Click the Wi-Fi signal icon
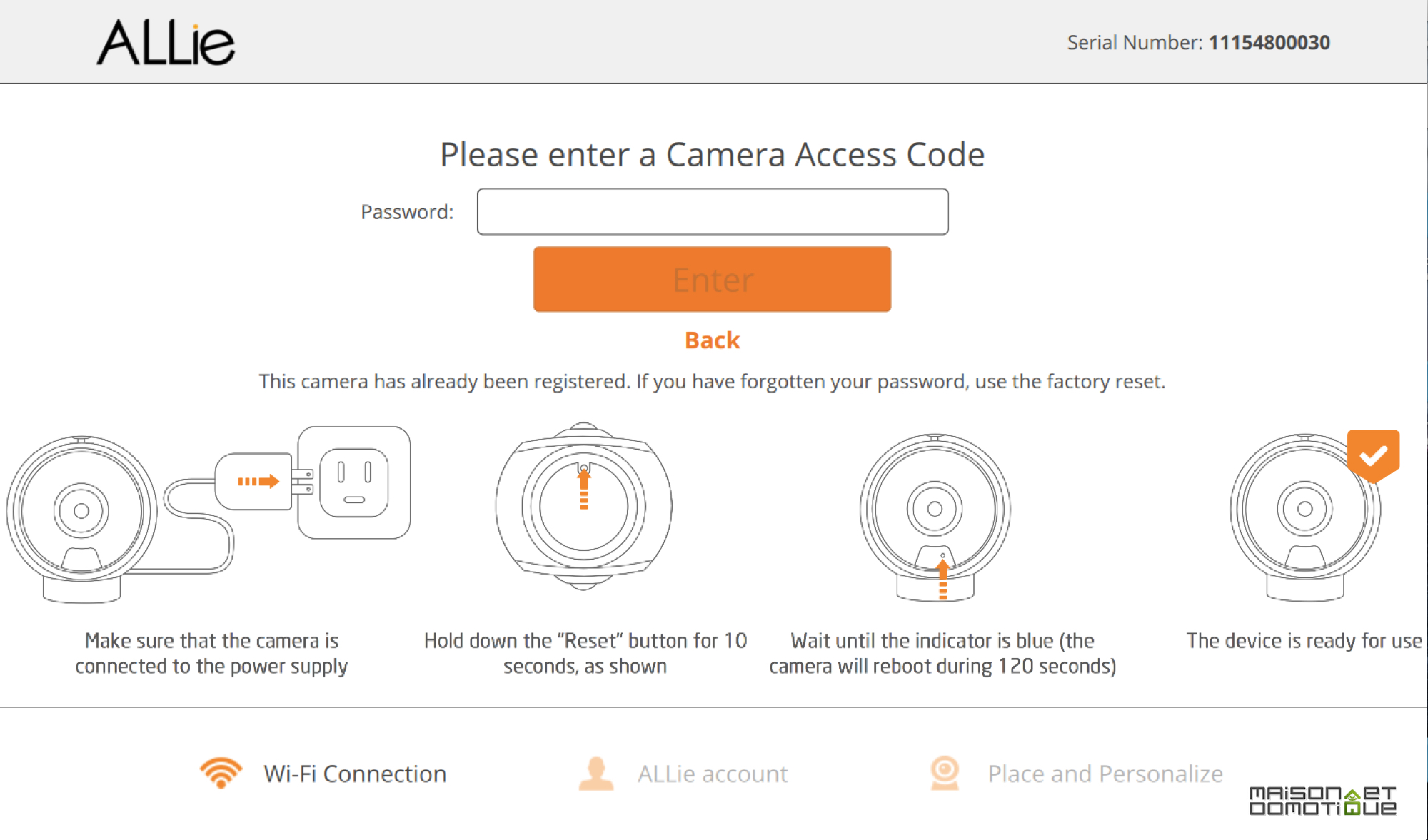This screenshot has width=1428, height=840. (221, 773)
